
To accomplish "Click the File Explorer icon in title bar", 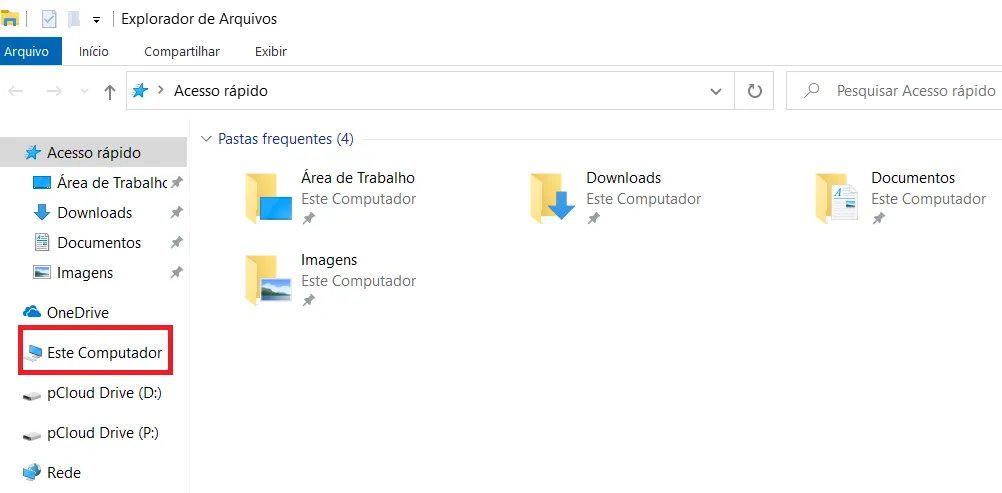I will (10, 19).
